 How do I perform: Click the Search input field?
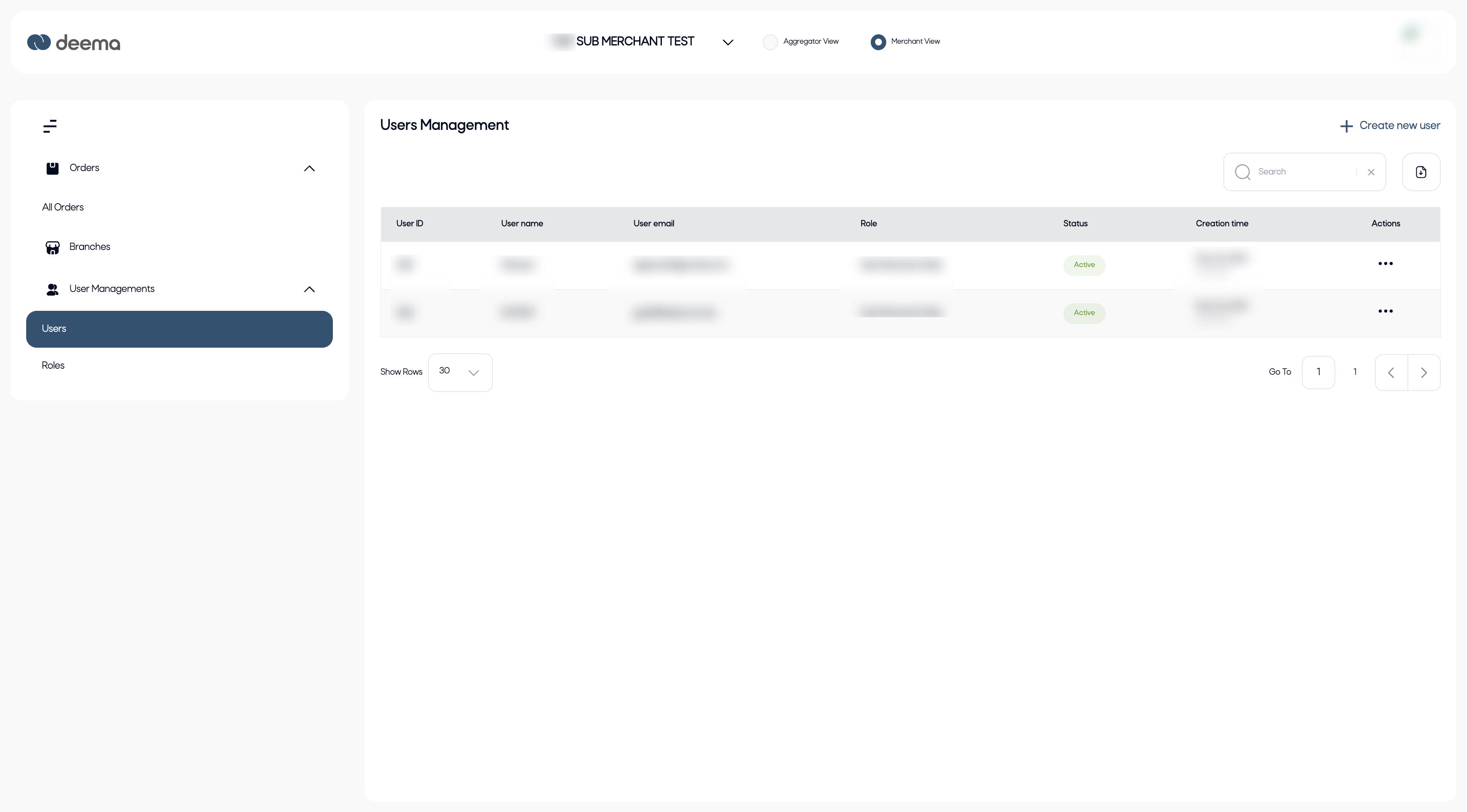(1304, 172)
